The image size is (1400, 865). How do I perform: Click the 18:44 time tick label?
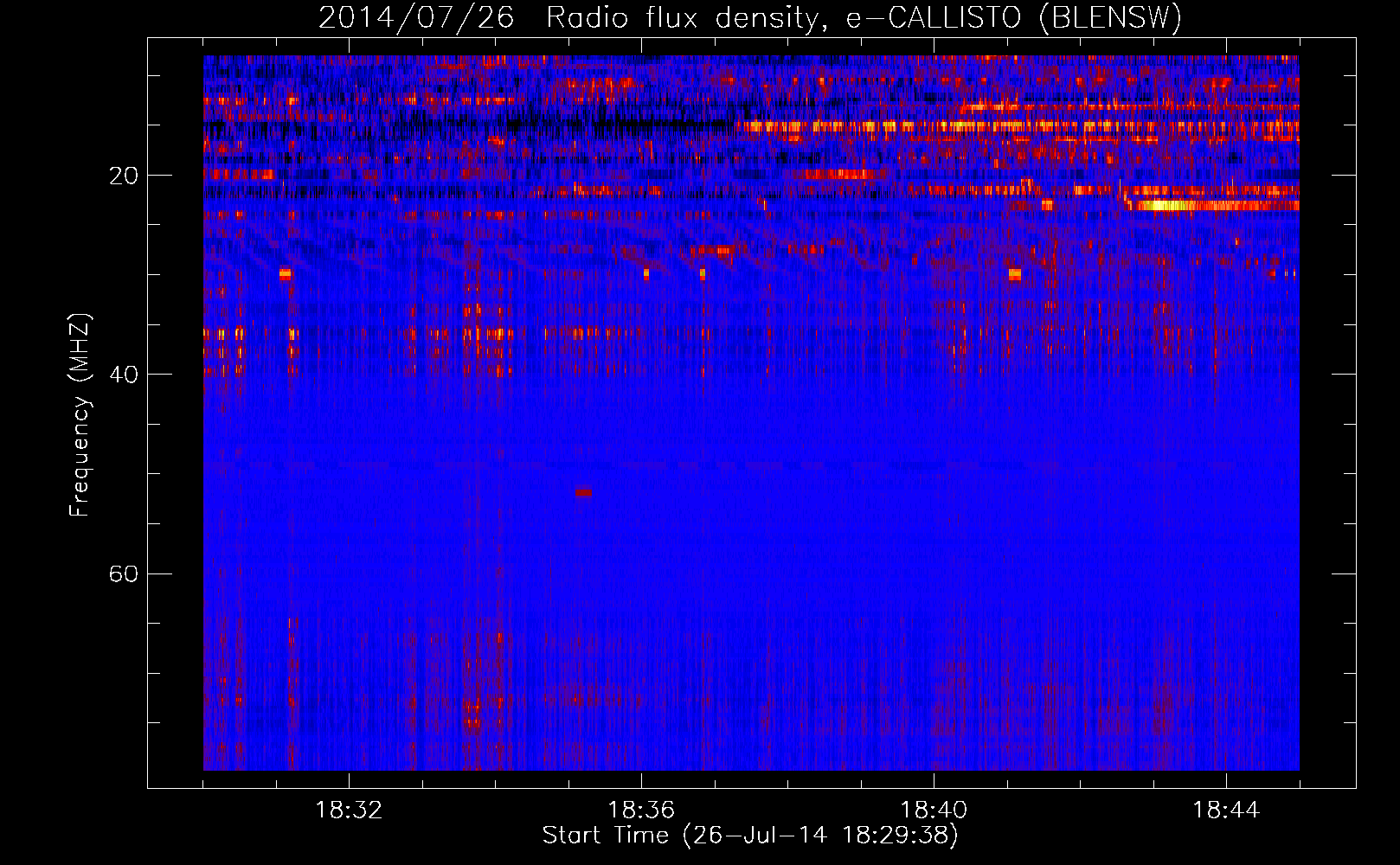[x=1226, y=810]
